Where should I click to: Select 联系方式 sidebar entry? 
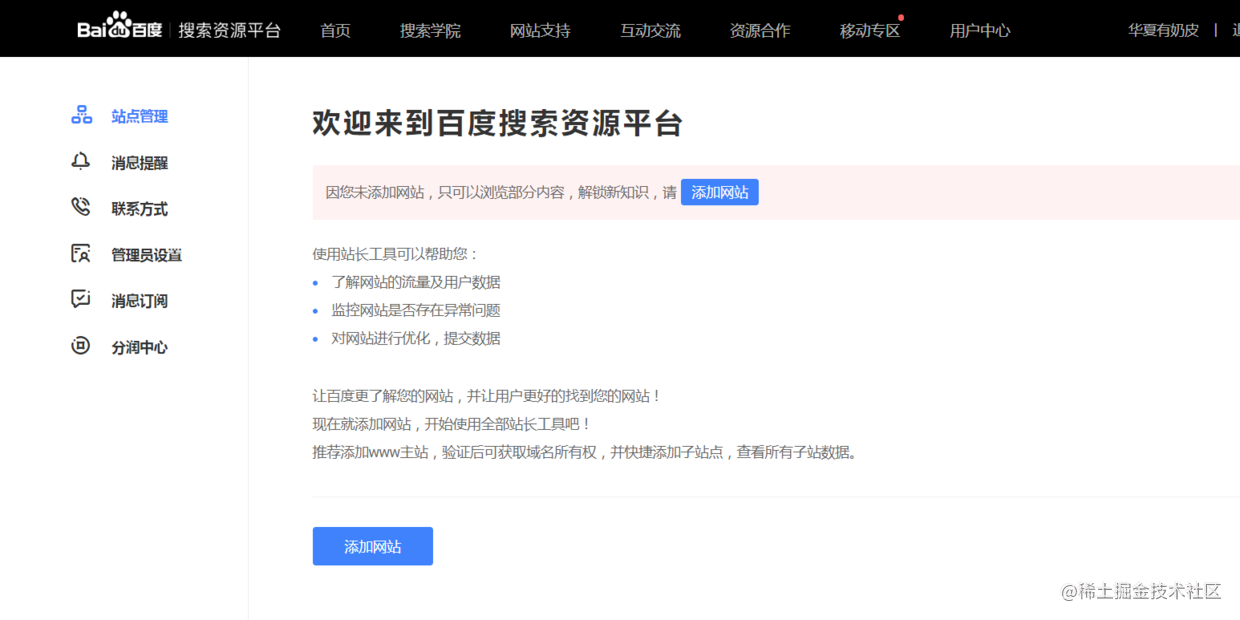(x=140, y=209)
